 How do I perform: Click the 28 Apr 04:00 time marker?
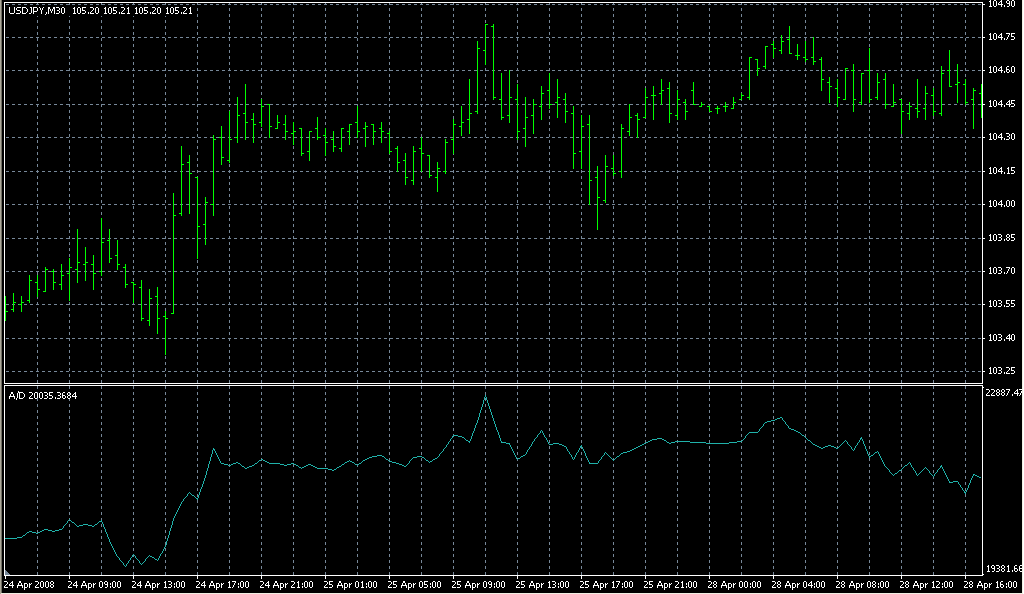click(797, 584)
